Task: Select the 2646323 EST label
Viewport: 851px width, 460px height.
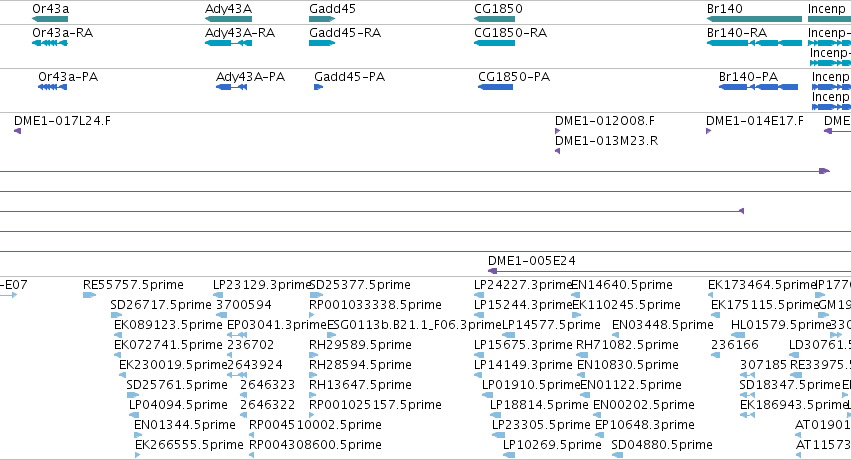Action: (268, 385)
